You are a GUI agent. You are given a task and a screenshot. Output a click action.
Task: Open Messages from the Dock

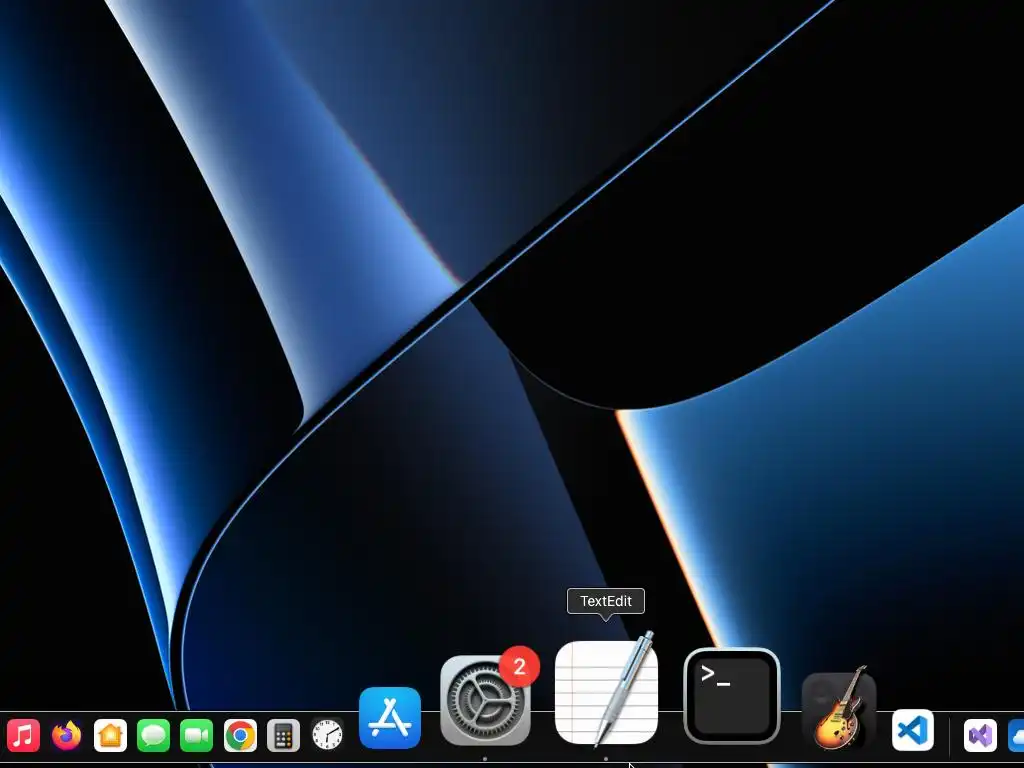(153, 735)
